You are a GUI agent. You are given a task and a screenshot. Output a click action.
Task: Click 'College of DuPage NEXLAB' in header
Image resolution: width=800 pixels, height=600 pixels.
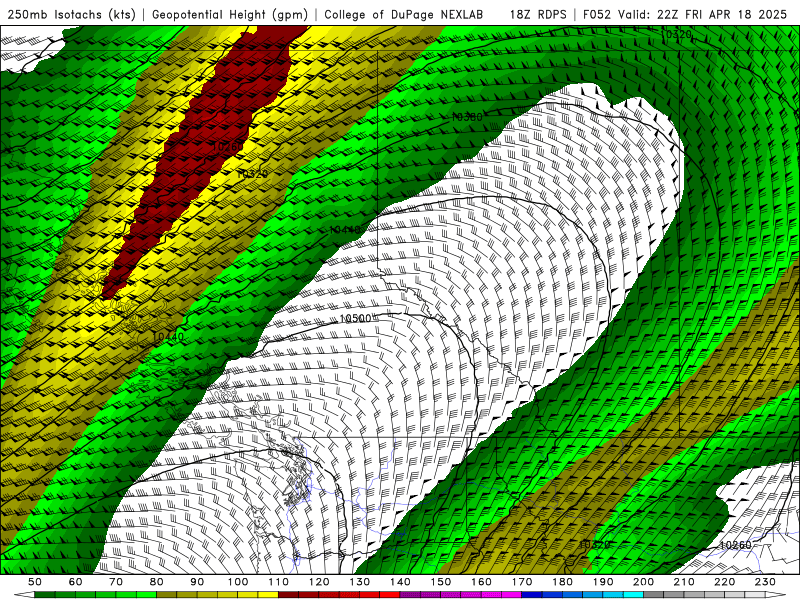(404, 14)
